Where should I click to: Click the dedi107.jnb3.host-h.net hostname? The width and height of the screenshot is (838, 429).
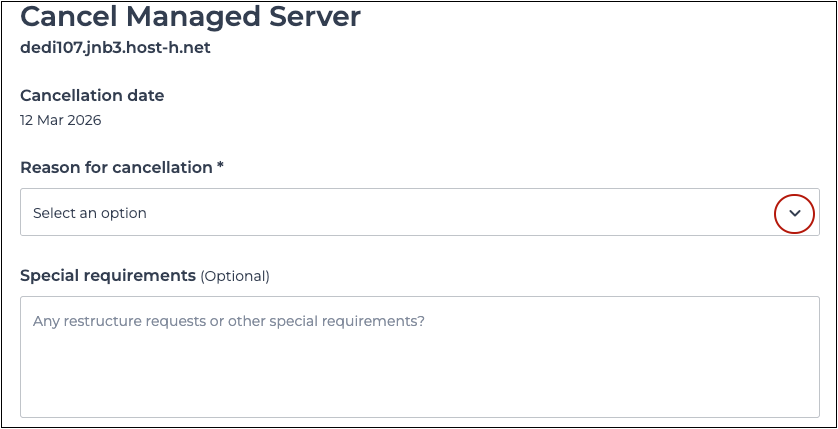[x=115, y=47]
